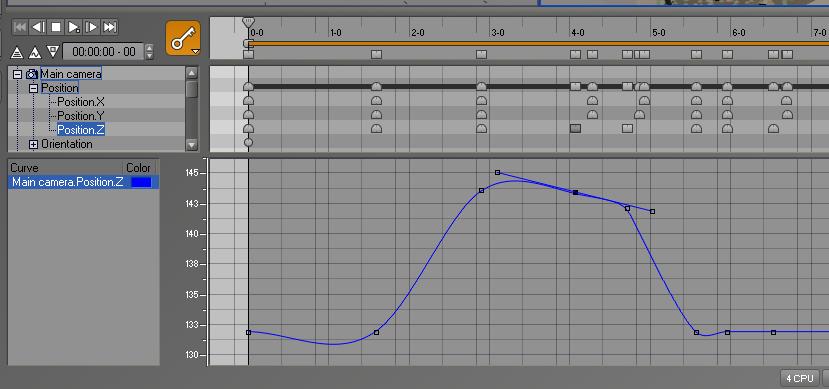The width and height of the screenshot is (829, 389).
Task: Click the striped triangle icon left of timecode
Action: pyautogui.click(x=17, y=52)
